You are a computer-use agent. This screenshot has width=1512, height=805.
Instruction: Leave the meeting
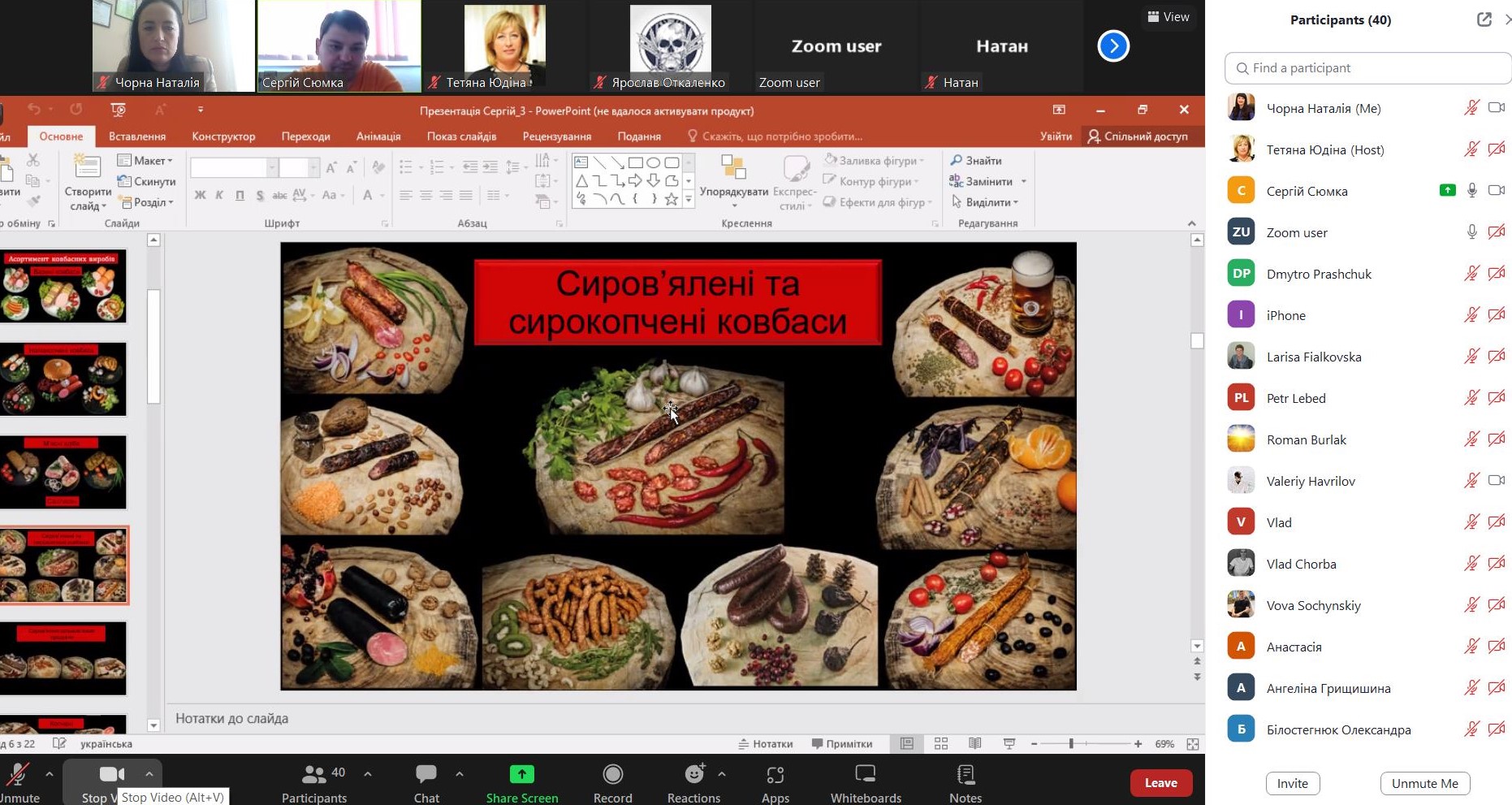point(1160,783)
